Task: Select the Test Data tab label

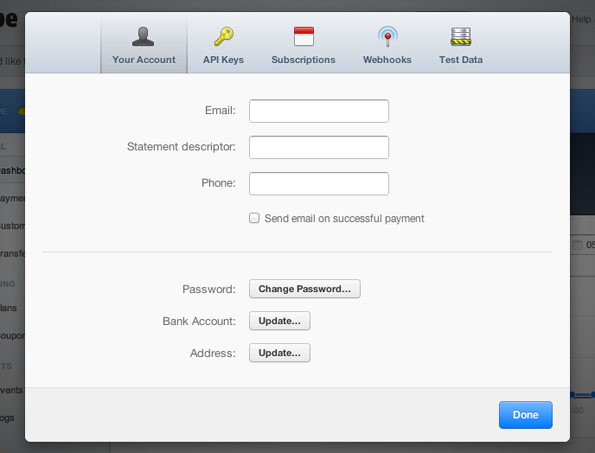Action: point(461,60)
